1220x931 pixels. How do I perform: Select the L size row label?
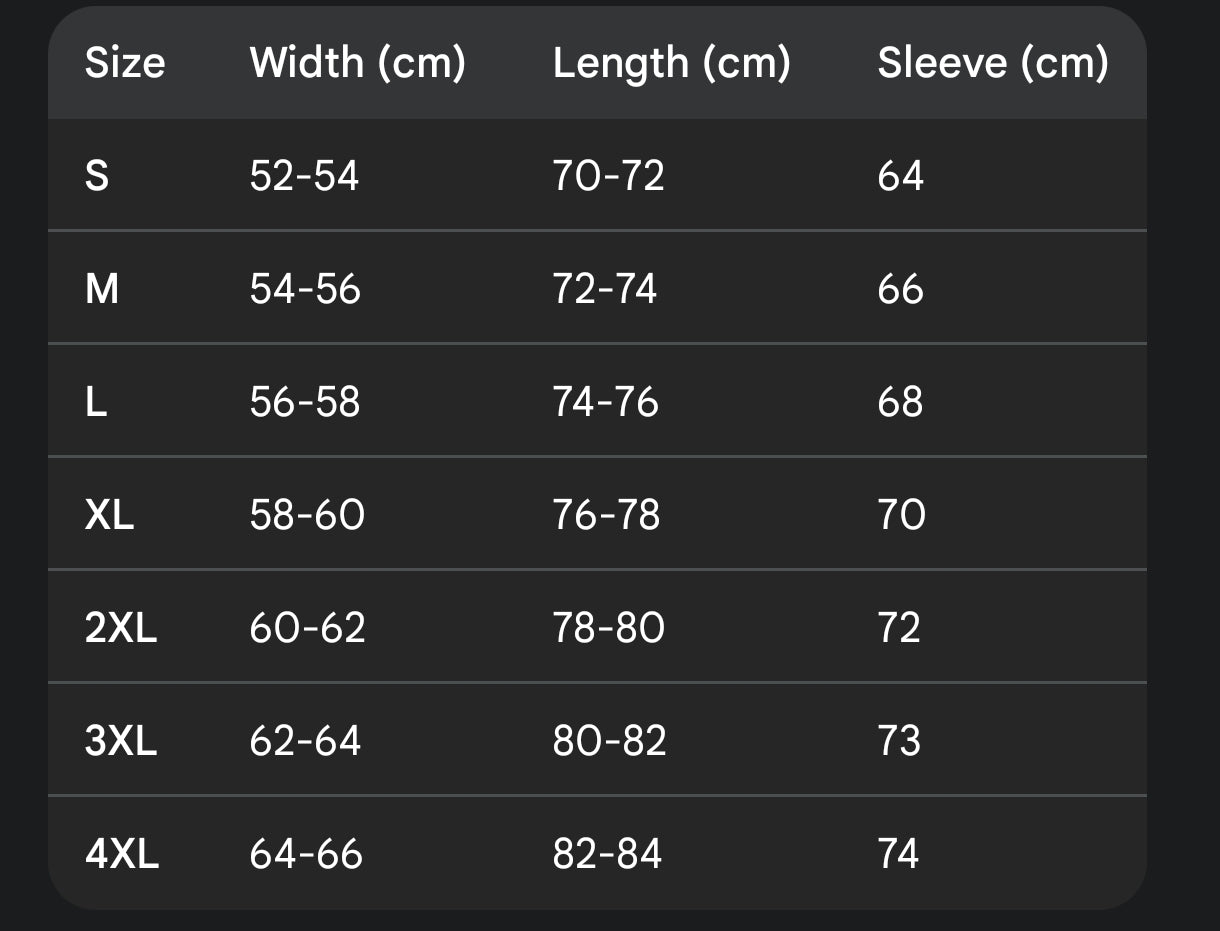point(96,402)
